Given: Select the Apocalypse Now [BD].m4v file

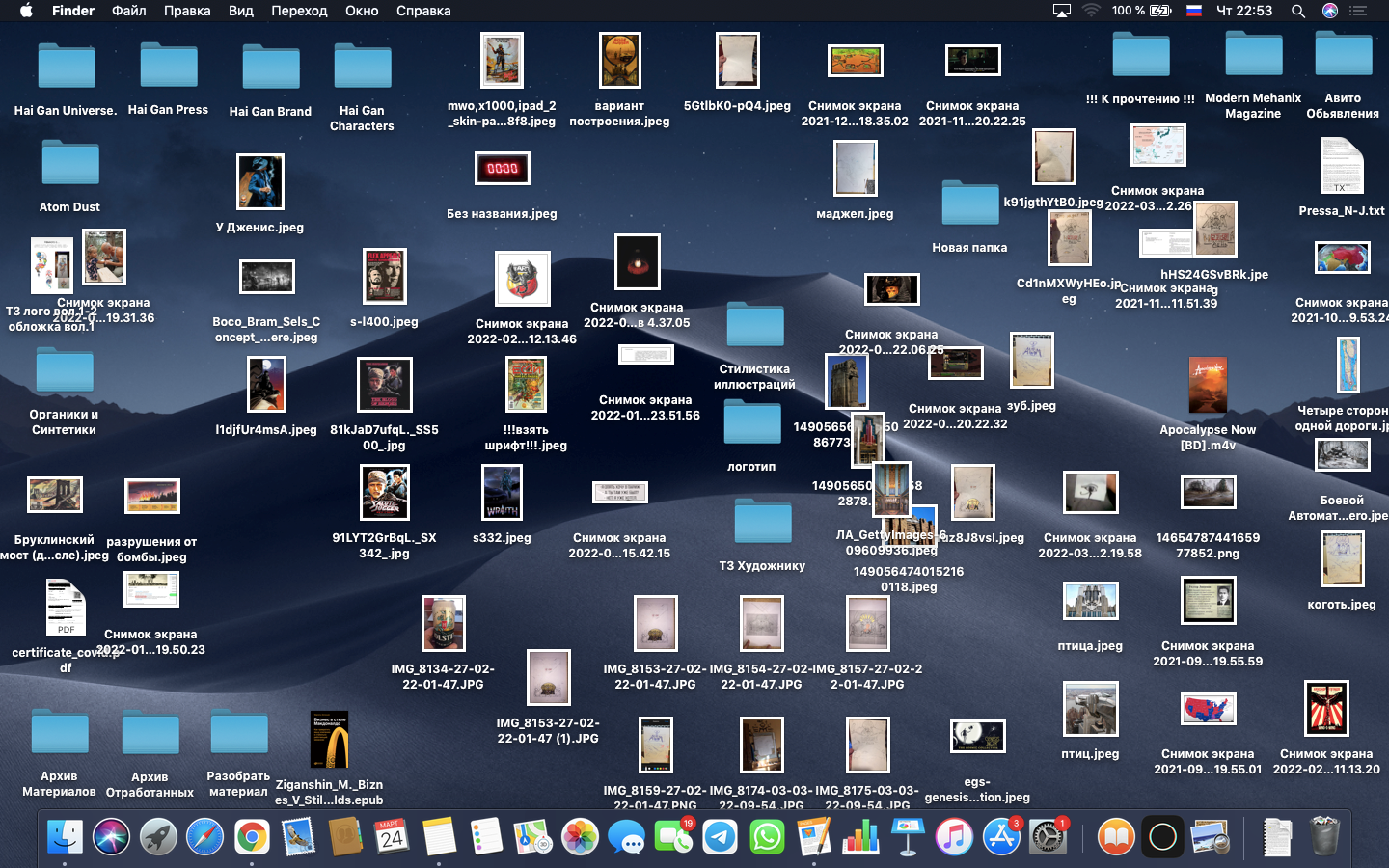Looking at the screenshot, I should 1208,386.
